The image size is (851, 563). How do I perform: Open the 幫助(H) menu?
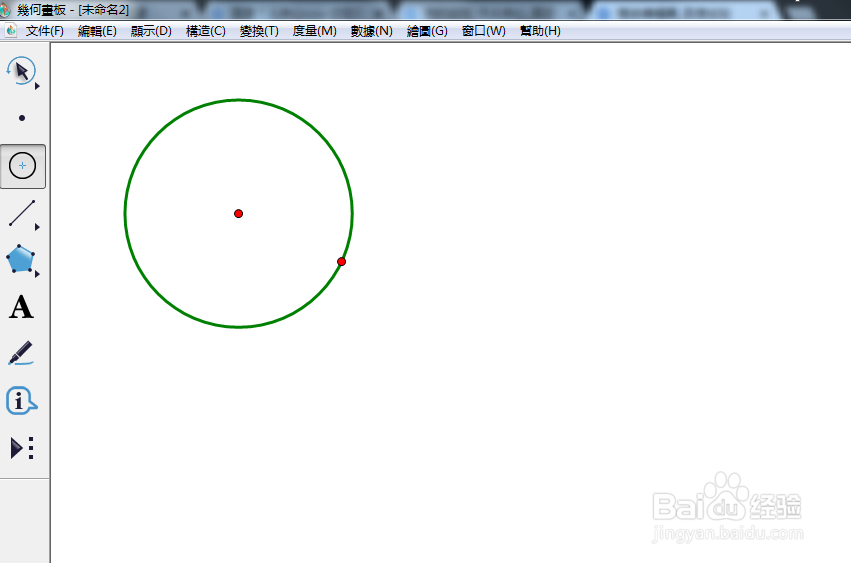540,31
